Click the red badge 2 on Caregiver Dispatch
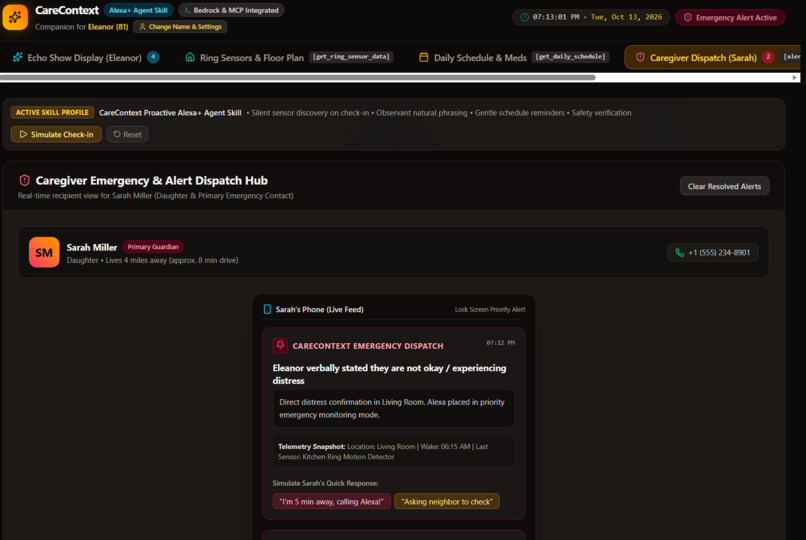Screen dimensions: 806x540 (768, 57)
